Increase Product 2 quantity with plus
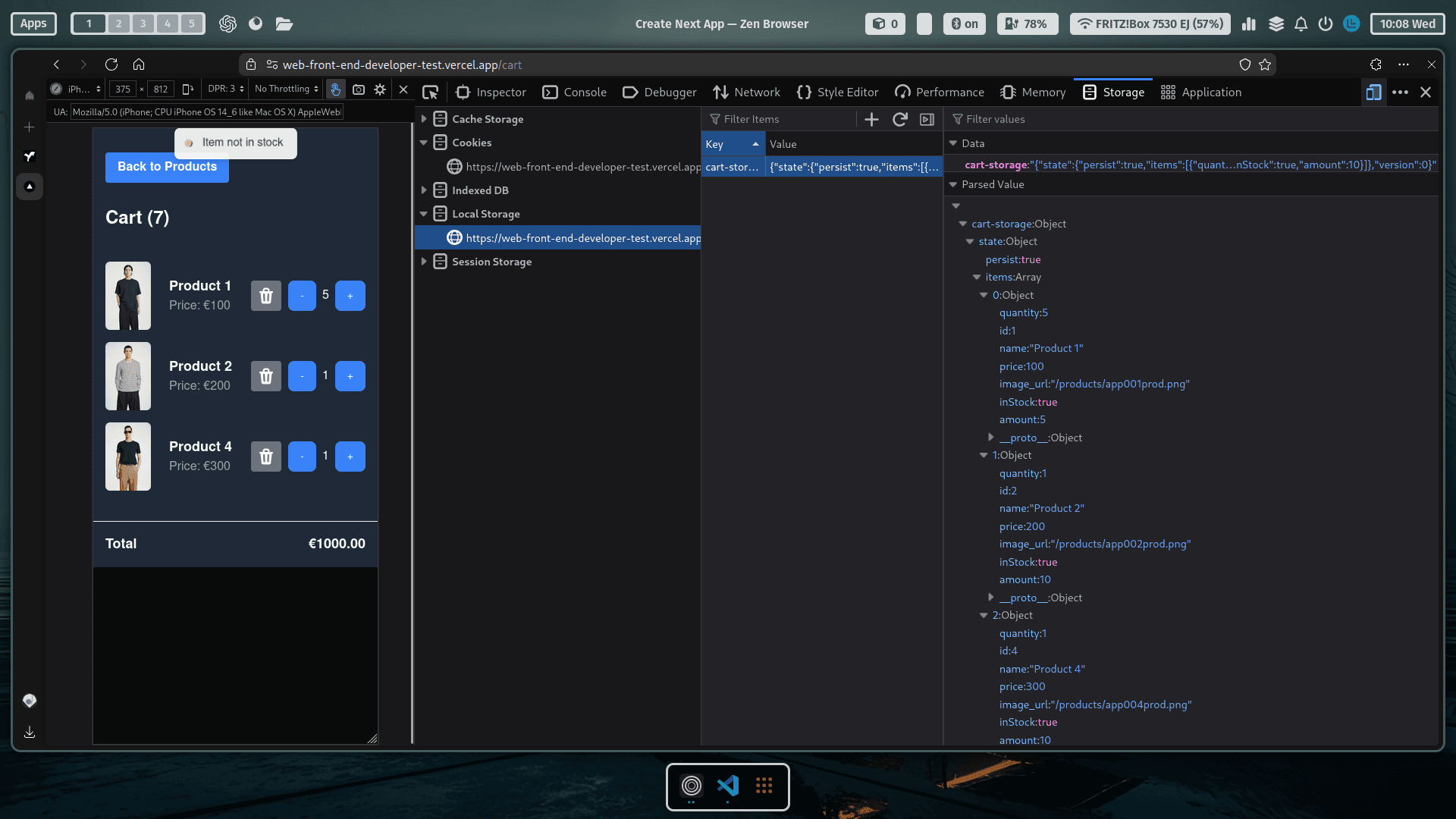This screenshot has height=819, width=1456. (350, 376)
